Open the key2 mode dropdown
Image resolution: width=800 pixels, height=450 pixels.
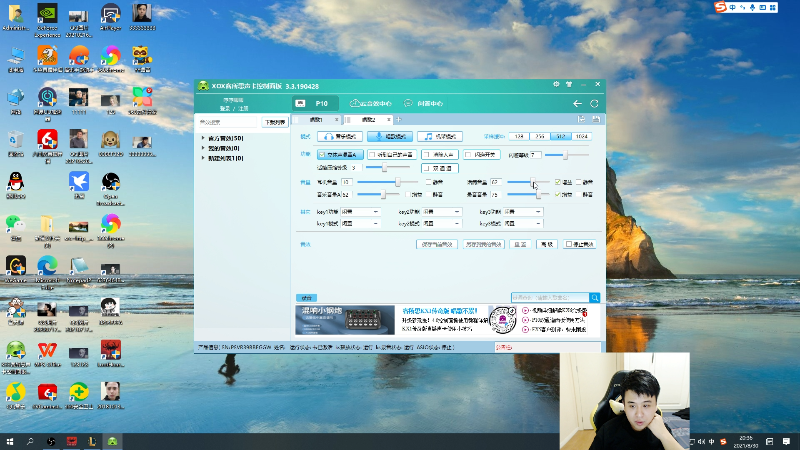coord(442,223)
